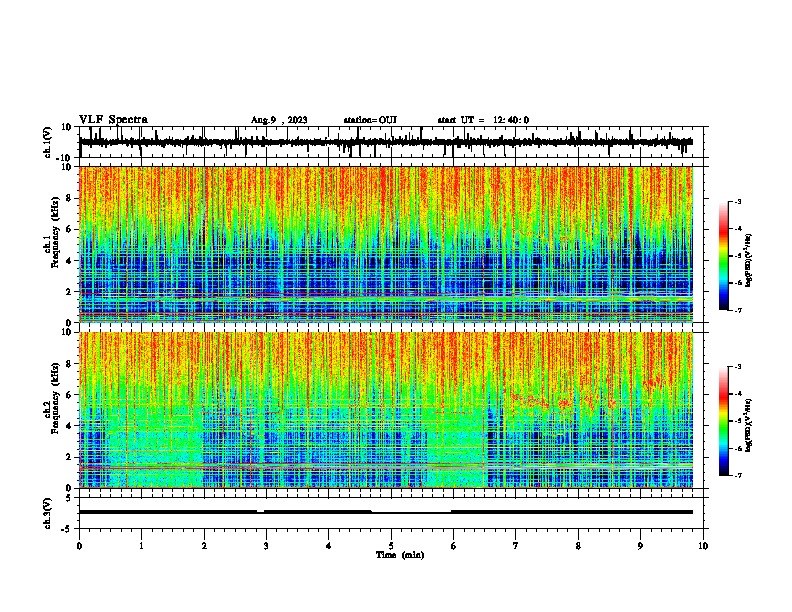Click the "2" kHz tick on ch.2 spectrogram
792x612 pixels.
[x=70, y=457]
